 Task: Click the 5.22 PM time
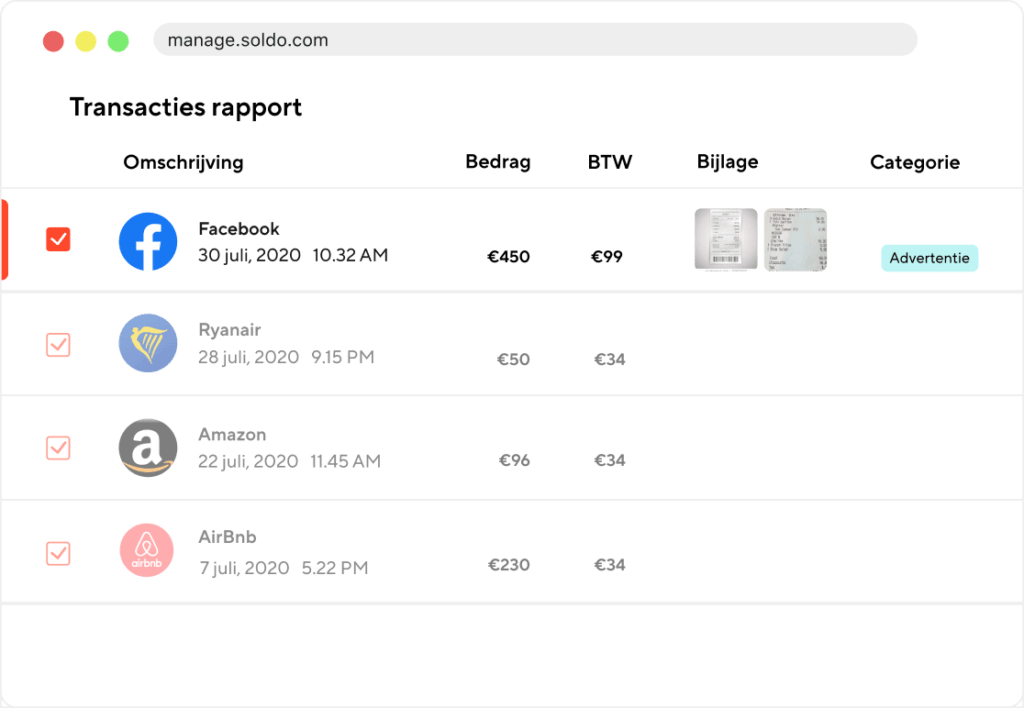coord(335,568)
